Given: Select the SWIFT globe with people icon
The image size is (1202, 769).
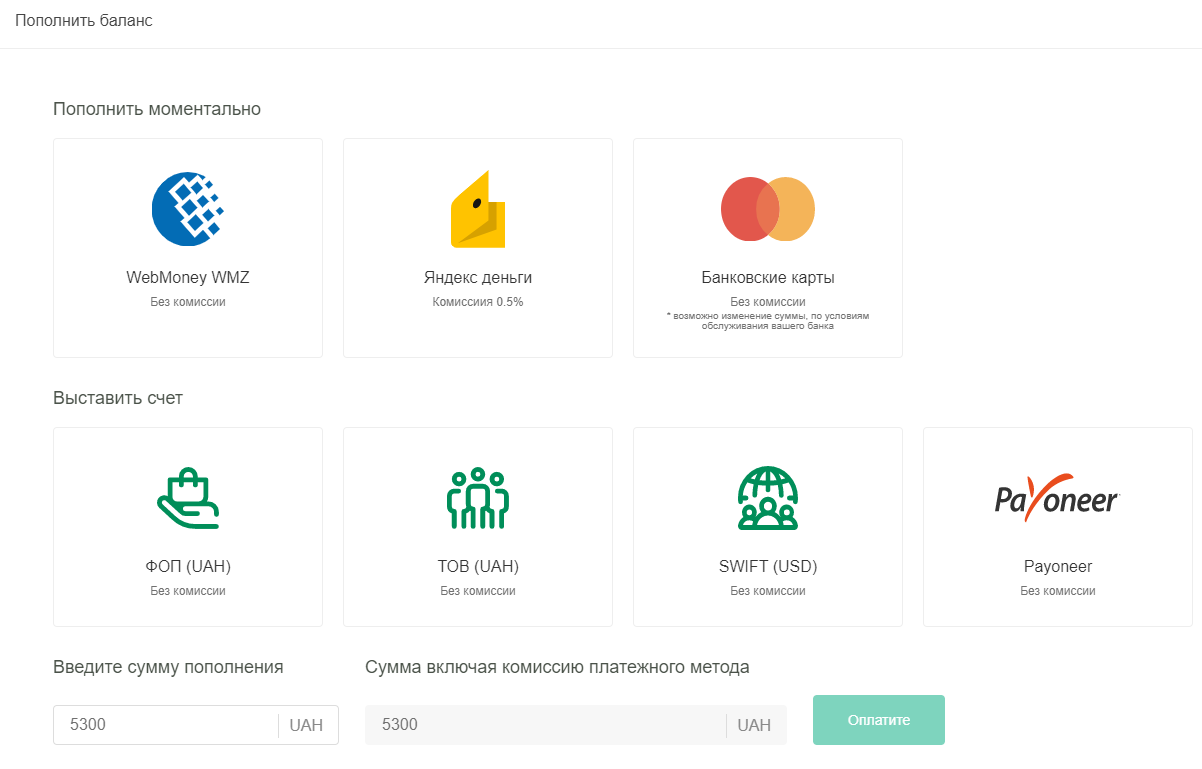Looking at the screenshot, I should (767, 498).
